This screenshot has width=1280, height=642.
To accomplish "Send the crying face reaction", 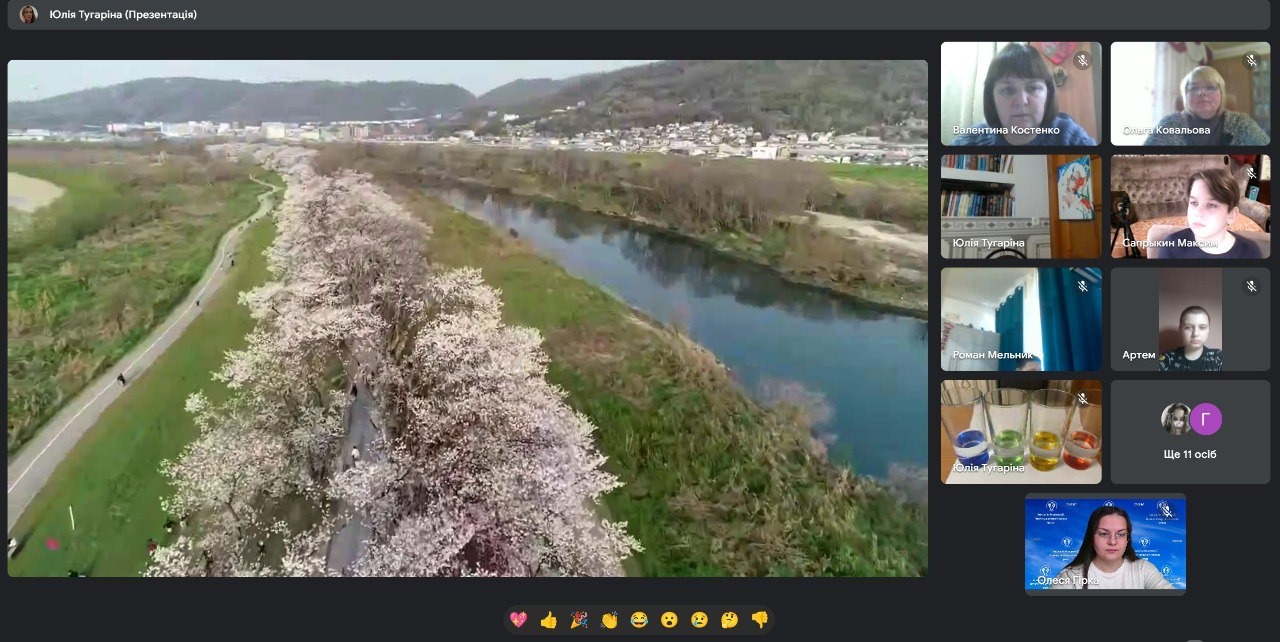I will click(x=699, y=620).
